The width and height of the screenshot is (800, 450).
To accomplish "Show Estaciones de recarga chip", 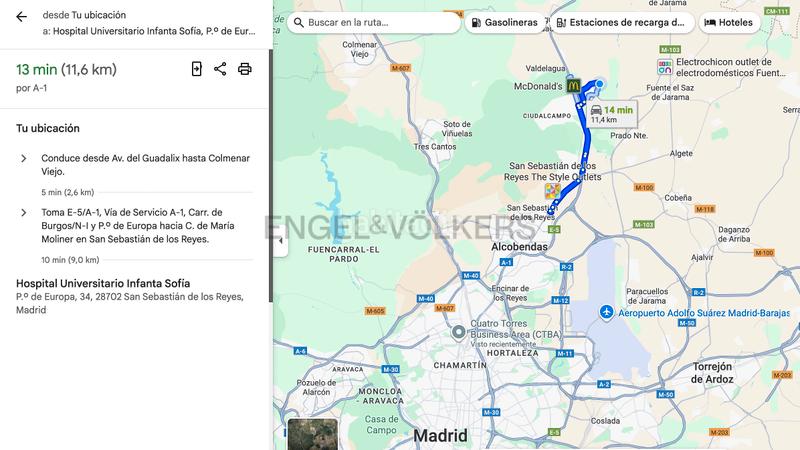I will coord(621,22).
